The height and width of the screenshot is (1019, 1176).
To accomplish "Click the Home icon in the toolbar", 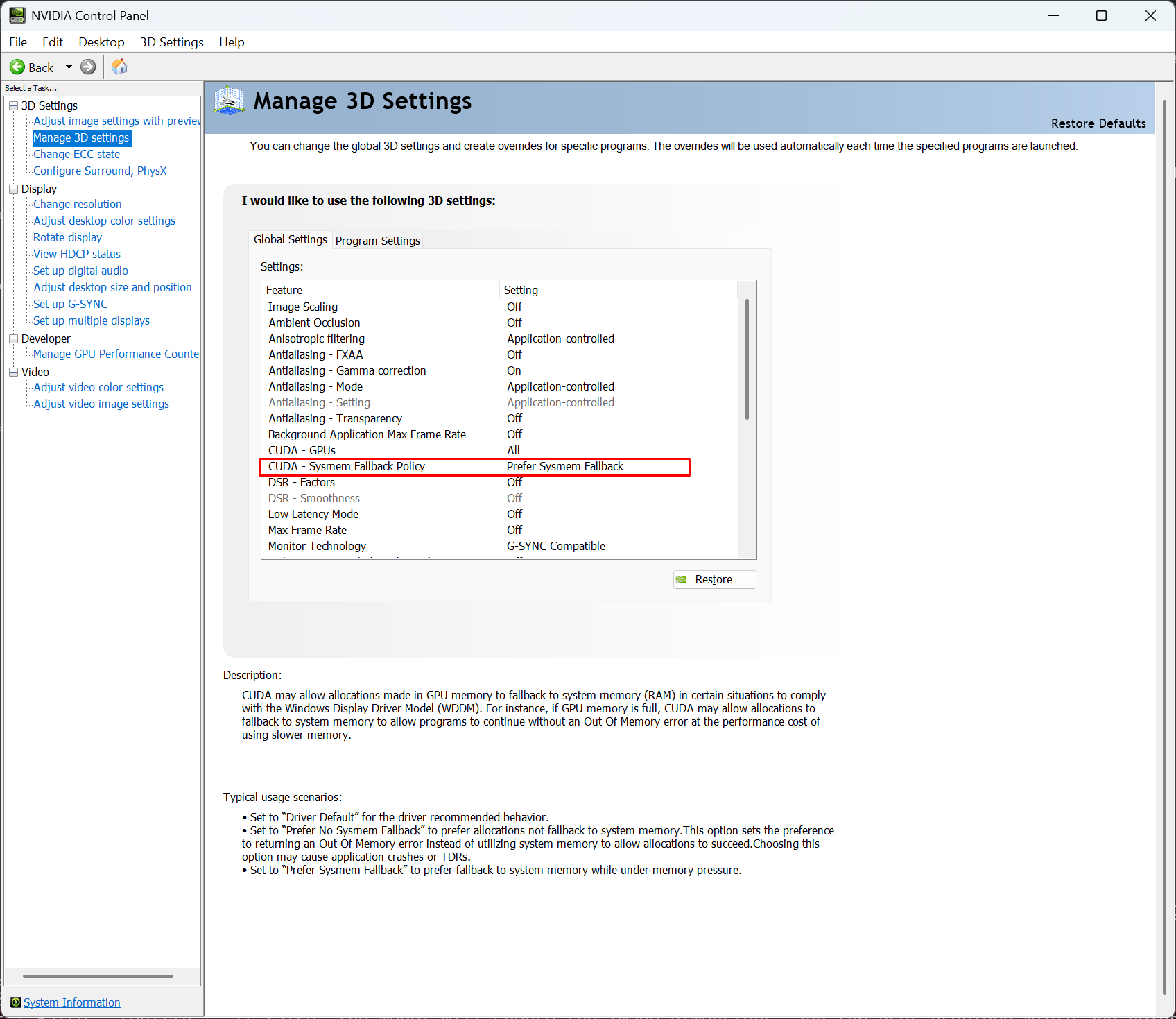I will 119,67.
